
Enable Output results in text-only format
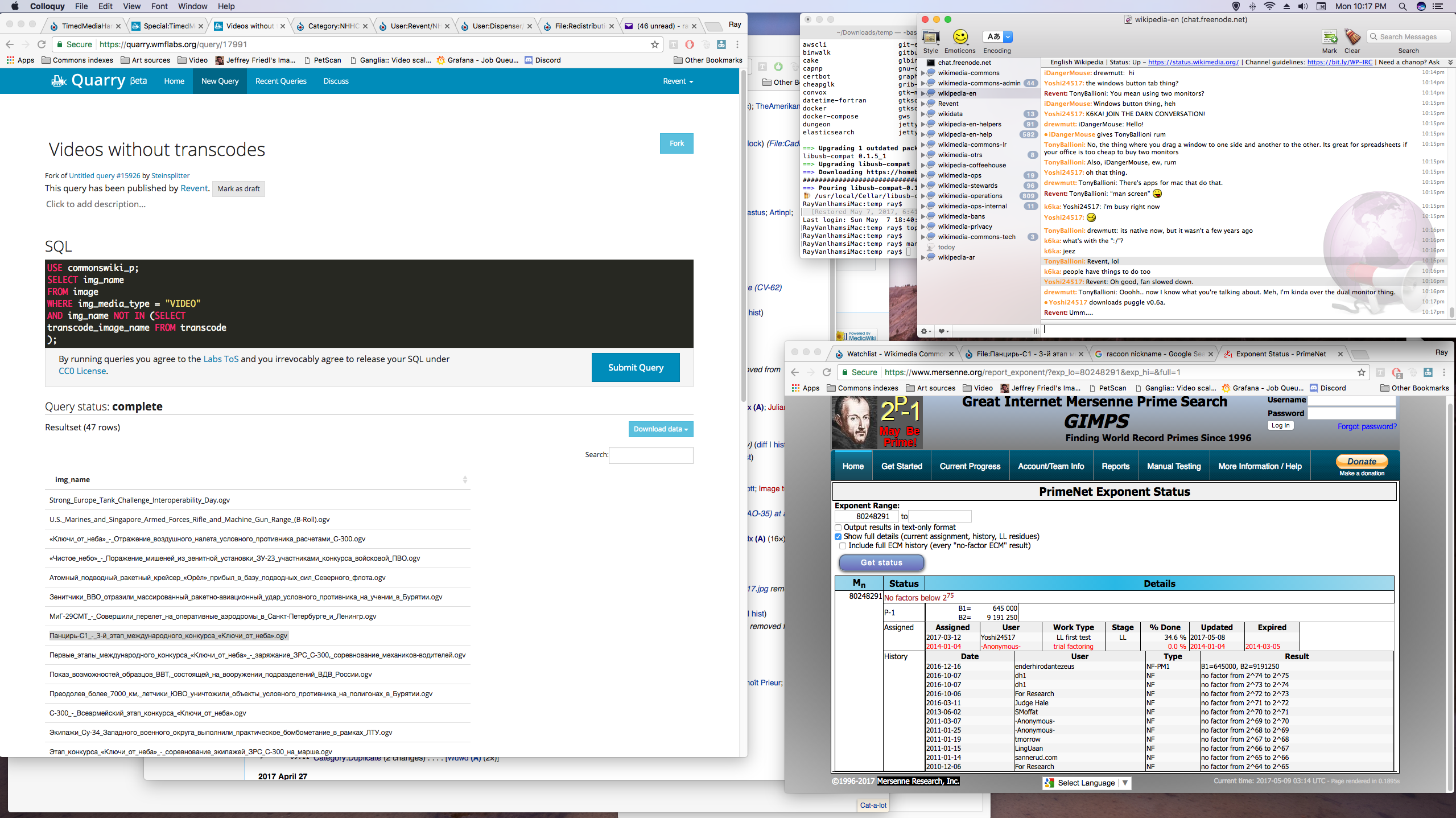pyautogui.click(x=838, y=528)
